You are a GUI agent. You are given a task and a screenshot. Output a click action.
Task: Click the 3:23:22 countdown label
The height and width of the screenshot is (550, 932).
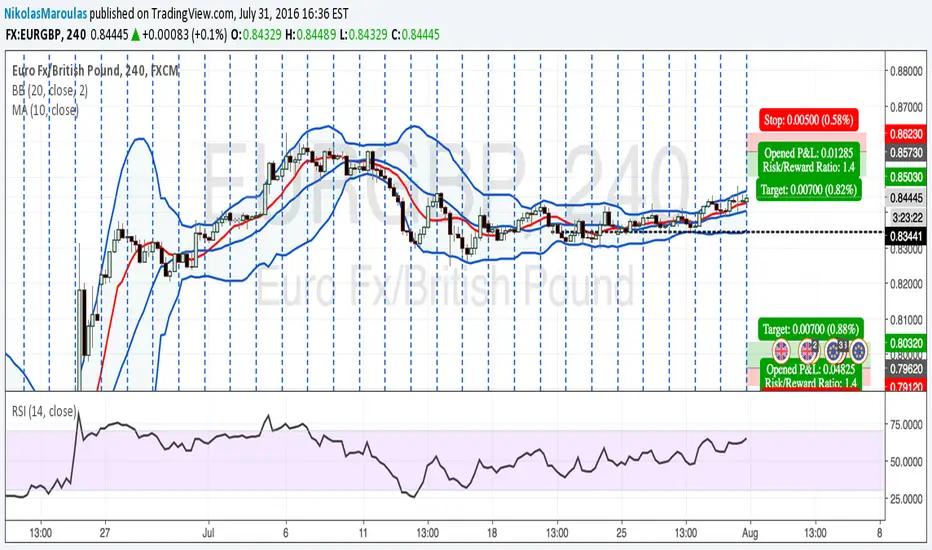[x=907, y=218]
